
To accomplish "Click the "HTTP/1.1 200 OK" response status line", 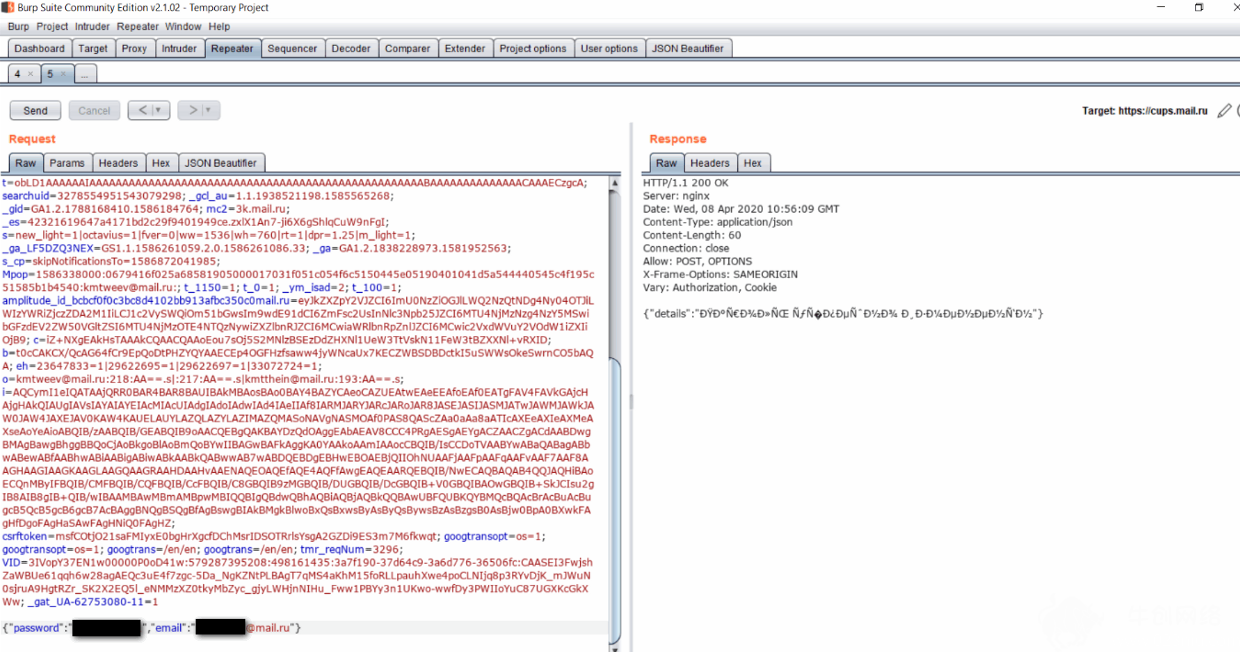I will pyautogui.click(x=686, y=183).
